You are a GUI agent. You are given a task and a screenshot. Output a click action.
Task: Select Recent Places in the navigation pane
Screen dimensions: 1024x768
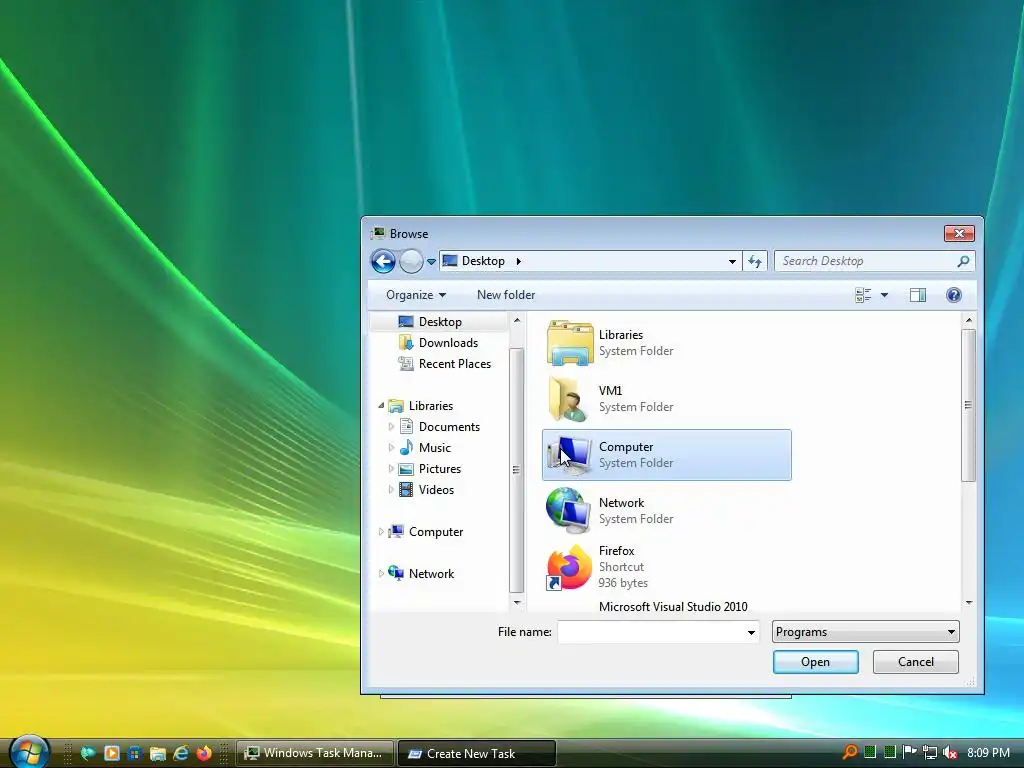point(455,364)
